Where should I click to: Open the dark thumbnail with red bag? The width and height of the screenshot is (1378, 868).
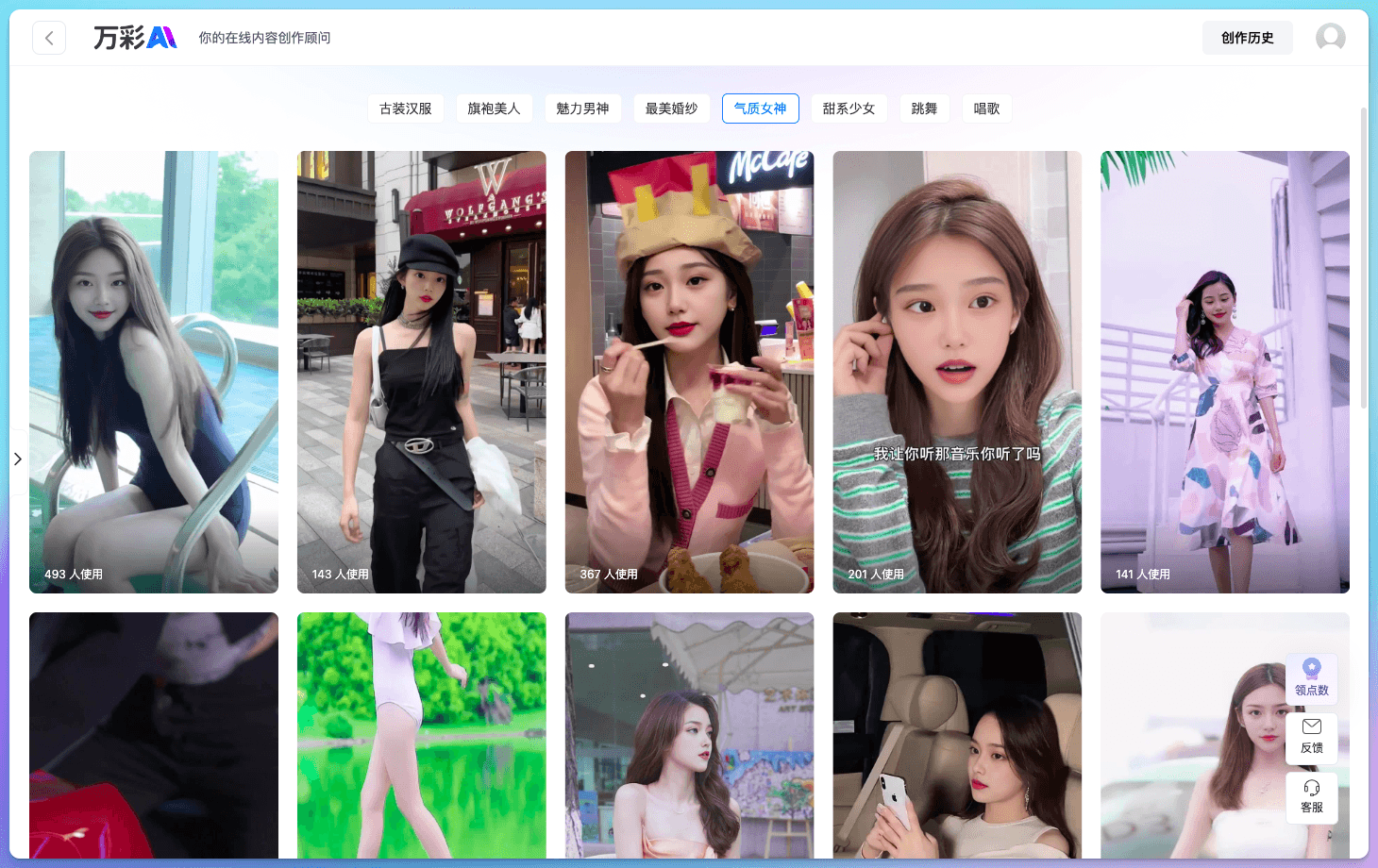(154, 735)
